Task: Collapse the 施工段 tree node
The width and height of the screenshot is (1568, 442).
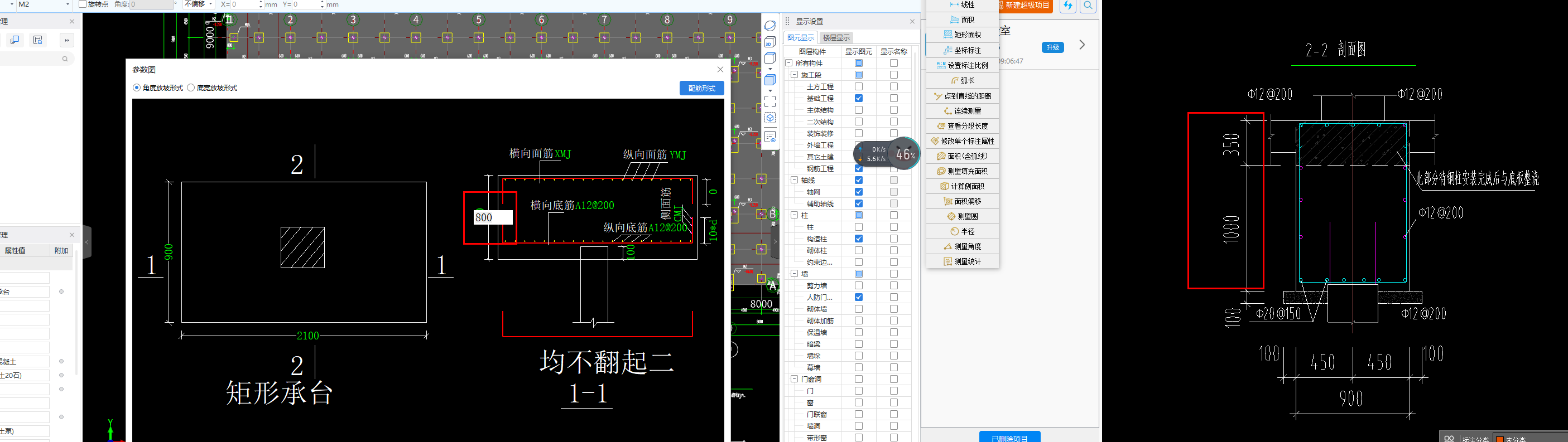Action: pyautogui.click(x=795, y=75)
